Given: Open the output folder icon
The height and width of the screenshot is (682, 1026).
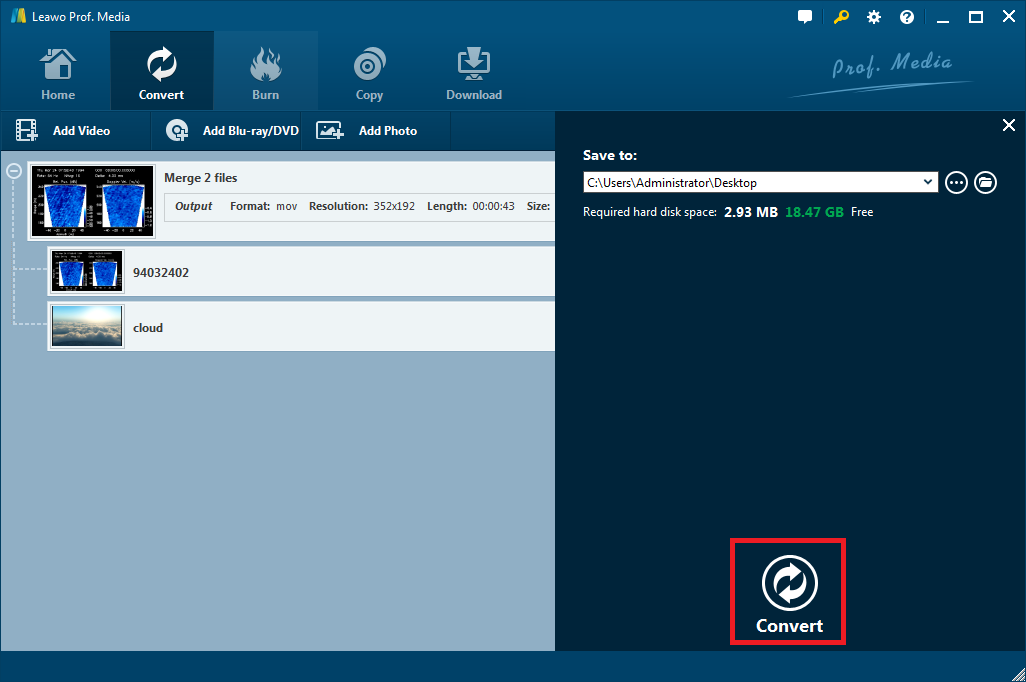Looking at the screenshot, I should (x=985, y=183).
